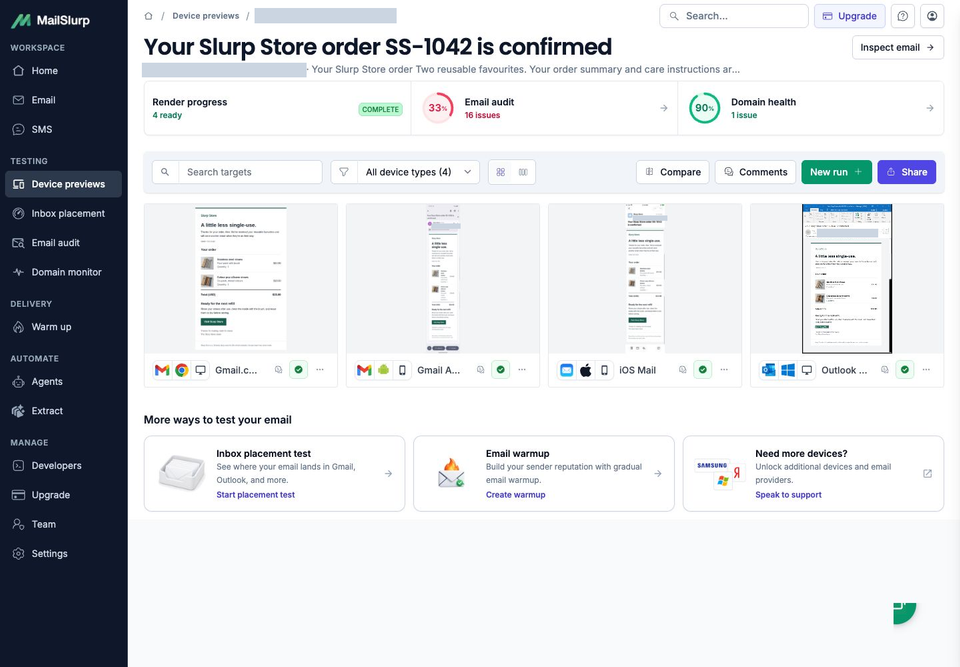Toggle green check on iOS Mail card

coord(702,370)
